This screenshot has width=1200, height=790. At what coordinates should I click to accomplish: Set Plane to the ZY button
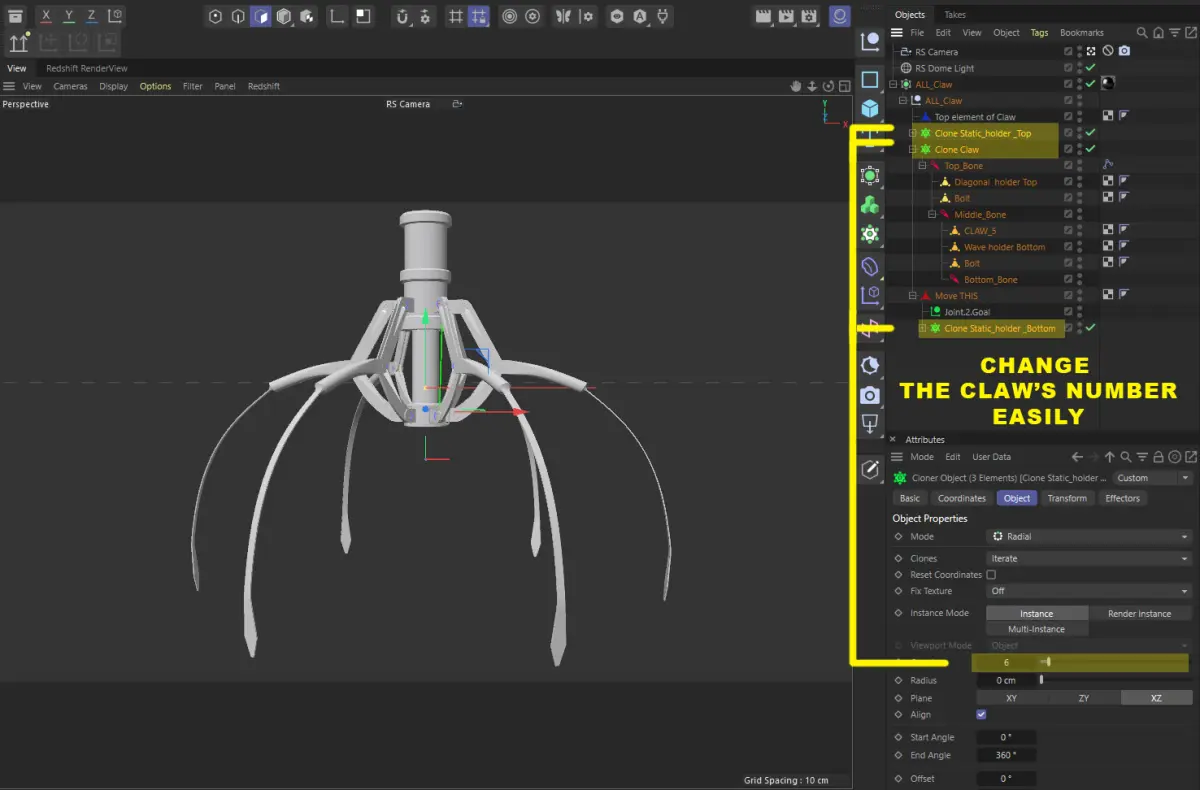point(1083,698)
